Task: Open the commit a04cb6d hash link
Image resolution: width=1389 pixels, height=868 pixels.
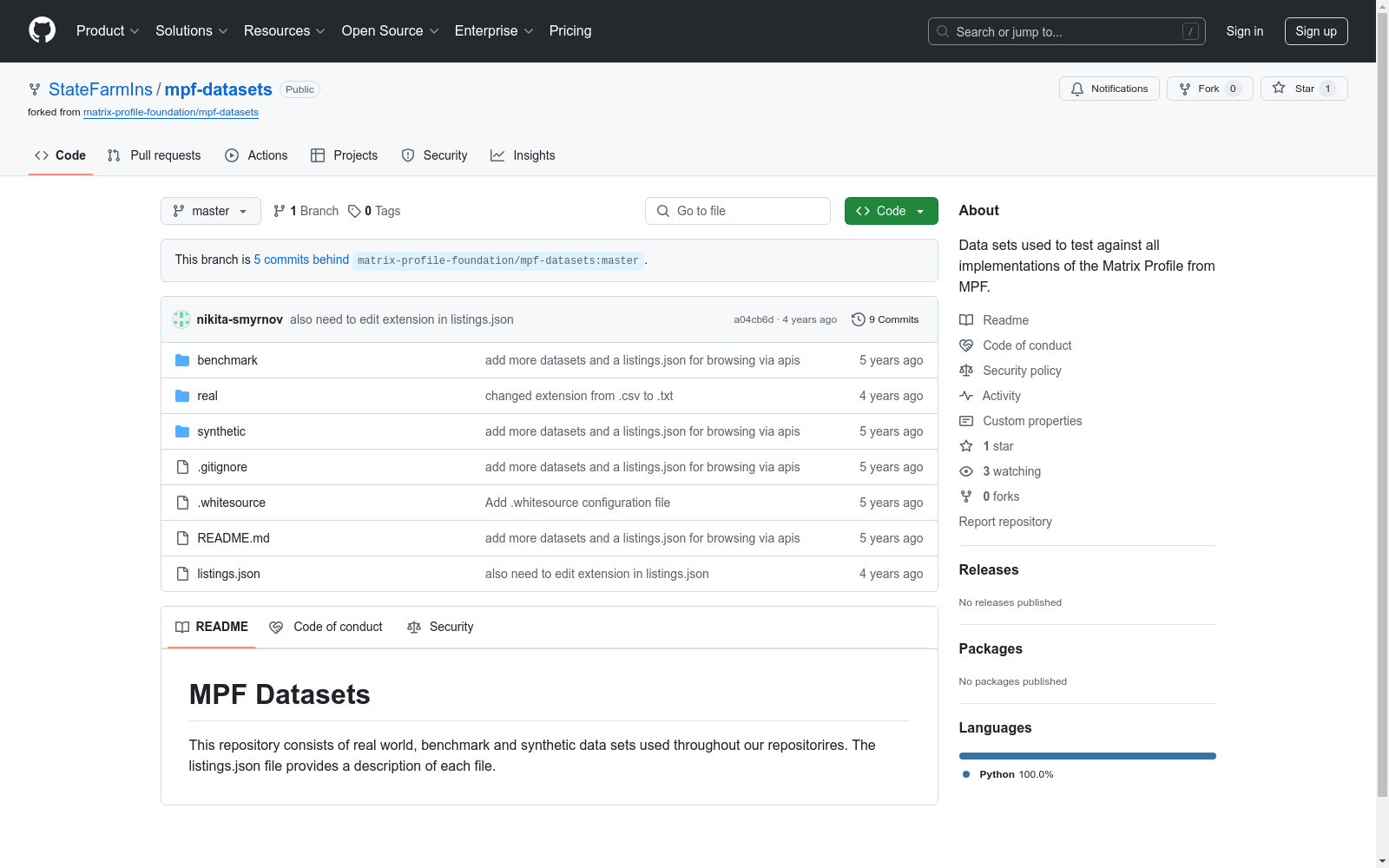Action: coord(754,319)
